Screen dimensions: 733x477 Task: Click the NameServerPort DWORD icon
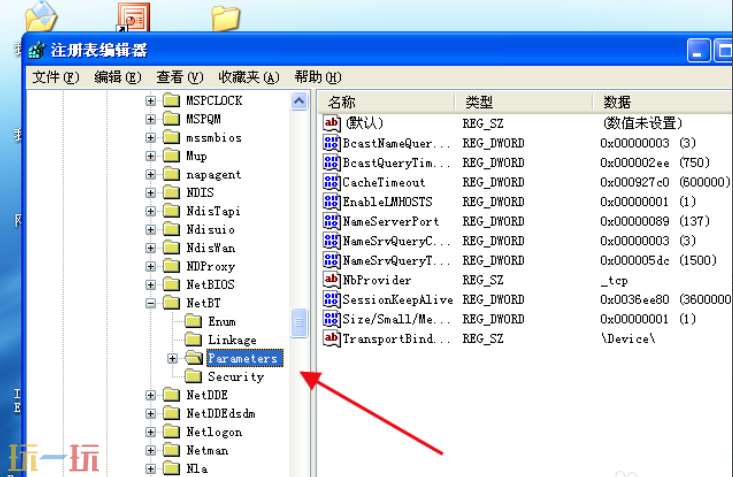pos(331,221)
